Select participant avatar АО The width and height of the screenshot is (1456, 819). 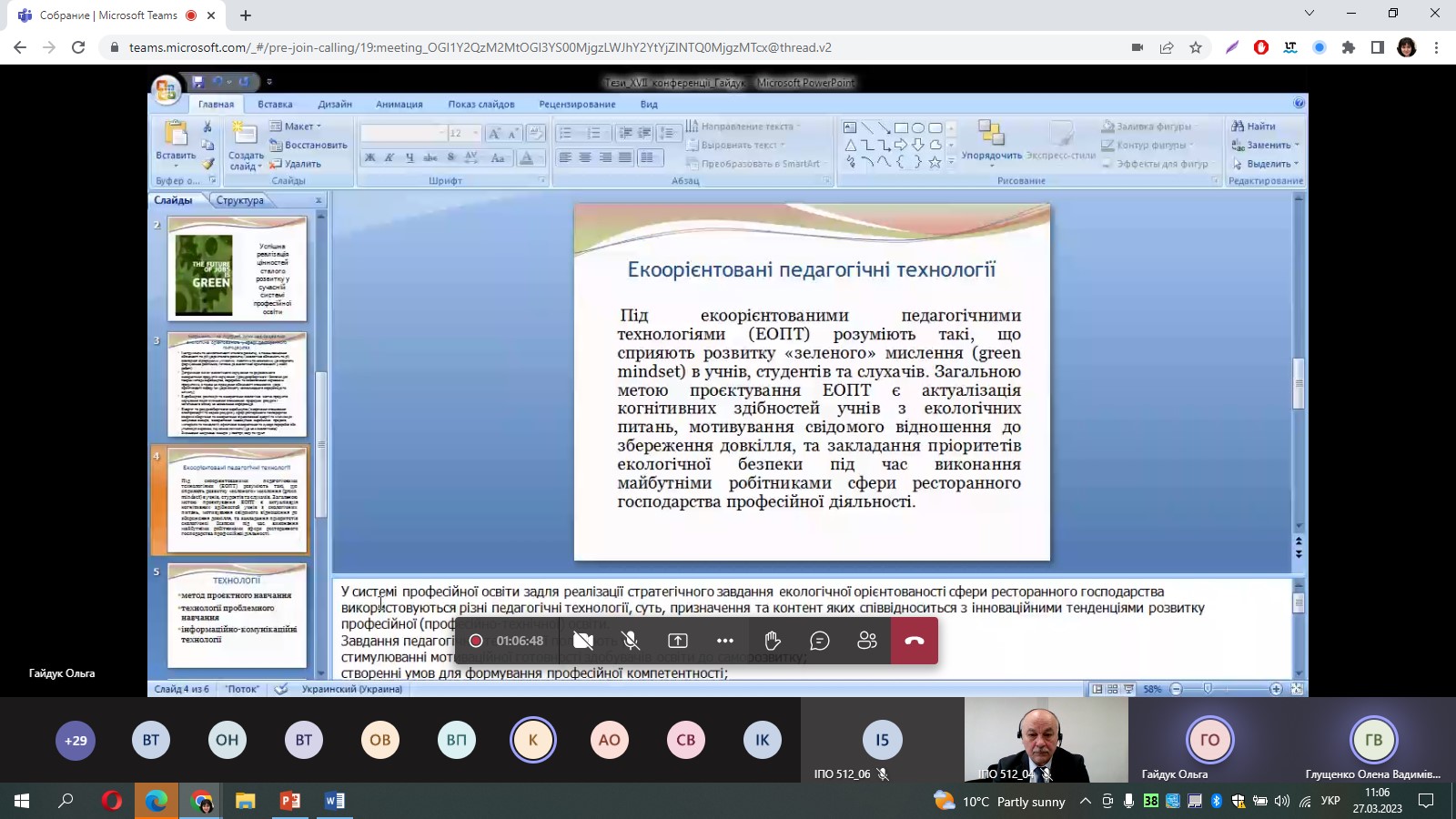point(610,740)
